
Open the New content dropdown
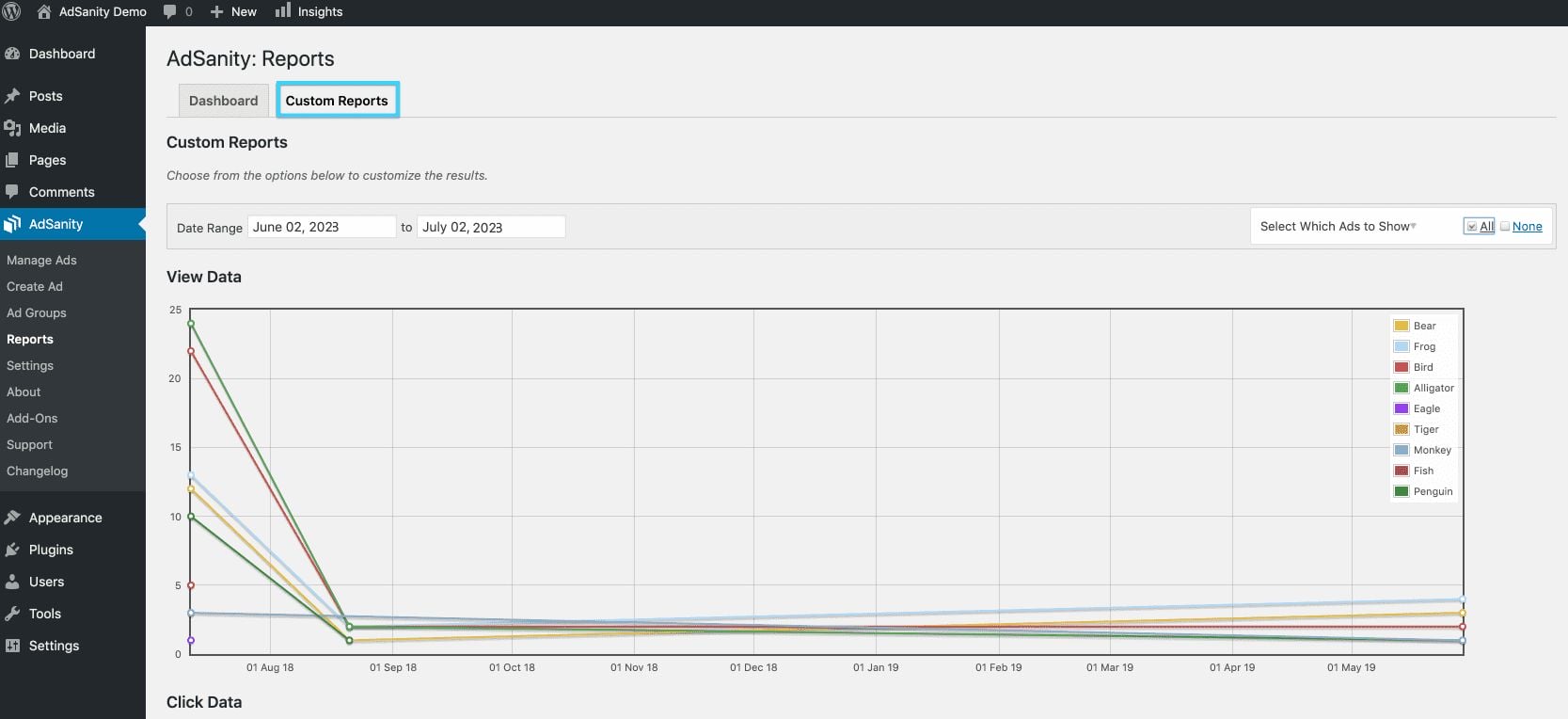pos(233,12)
